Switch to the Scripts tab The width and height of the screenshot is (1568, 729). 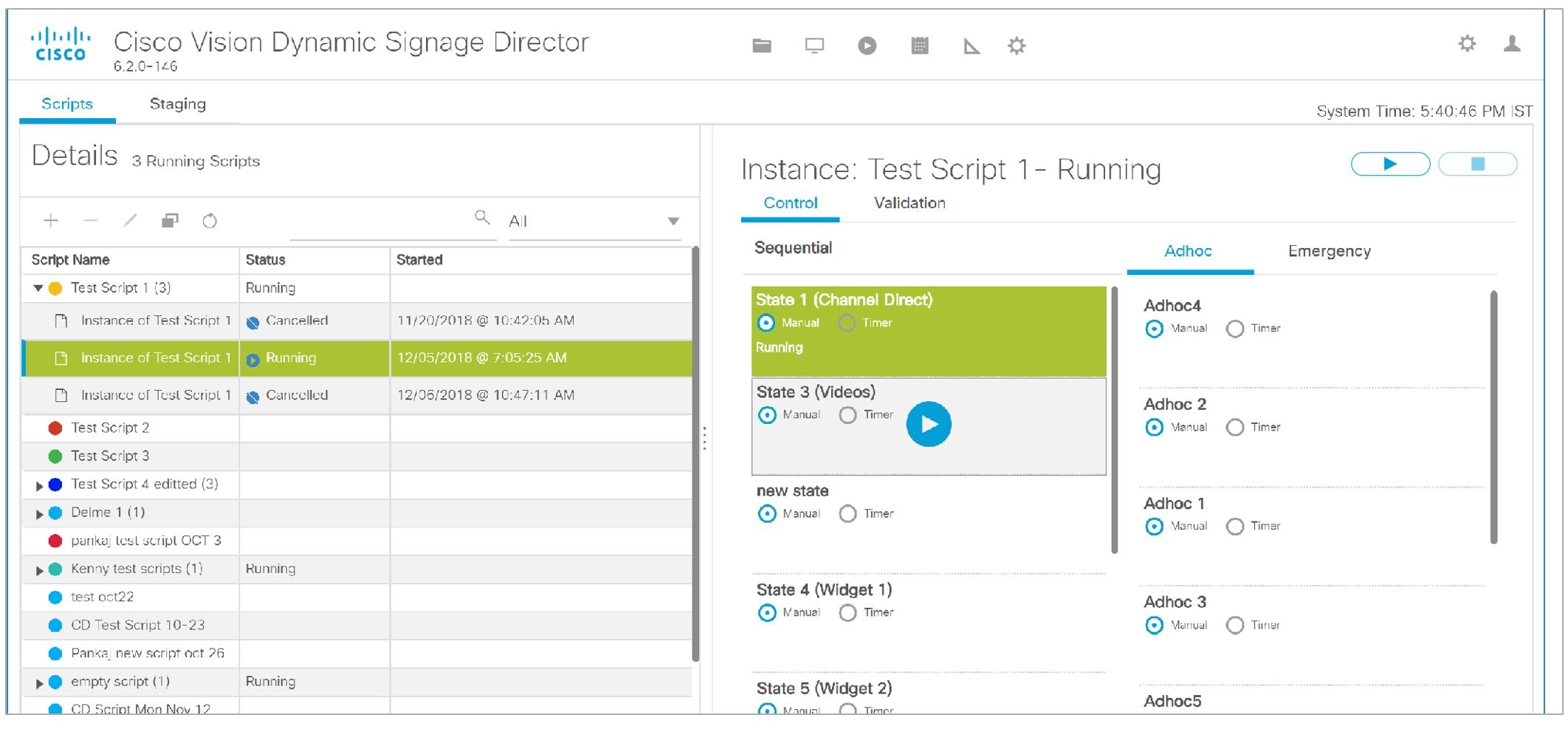67,104
